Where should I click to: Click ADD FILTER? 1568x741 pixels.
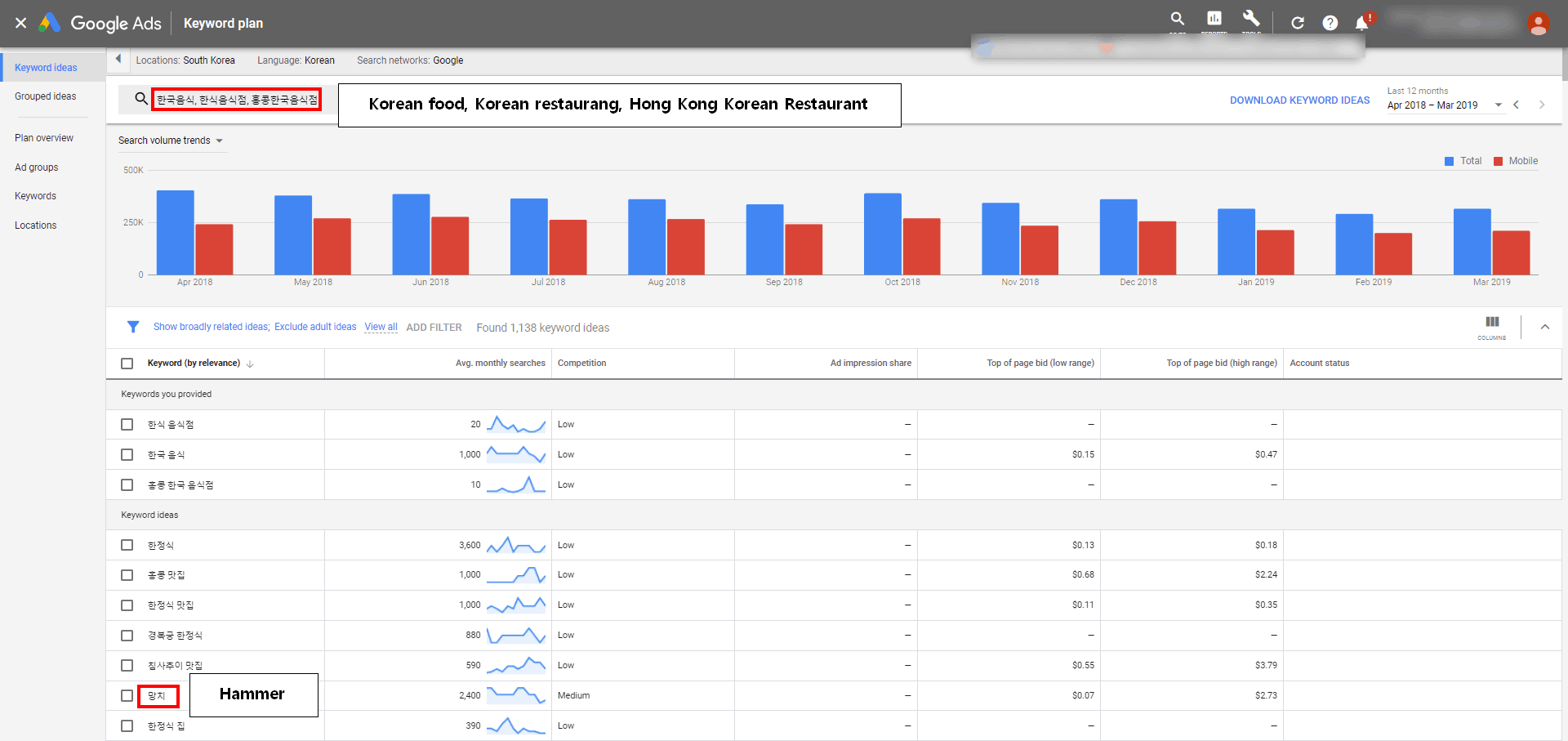(434, 328)
